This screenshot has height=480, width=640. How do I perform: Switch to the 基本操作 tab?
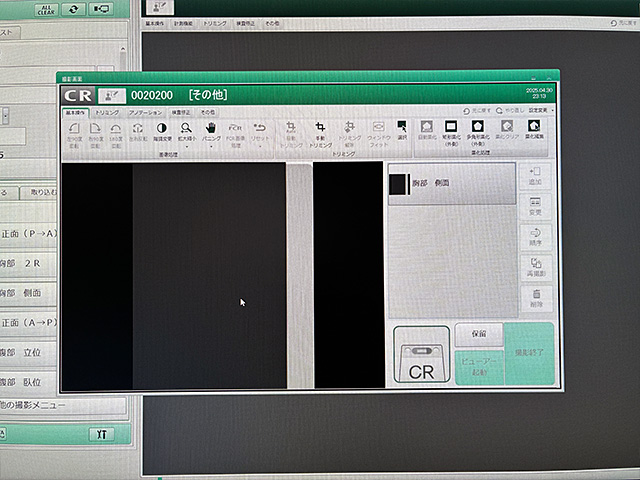[x=76, y=113]
